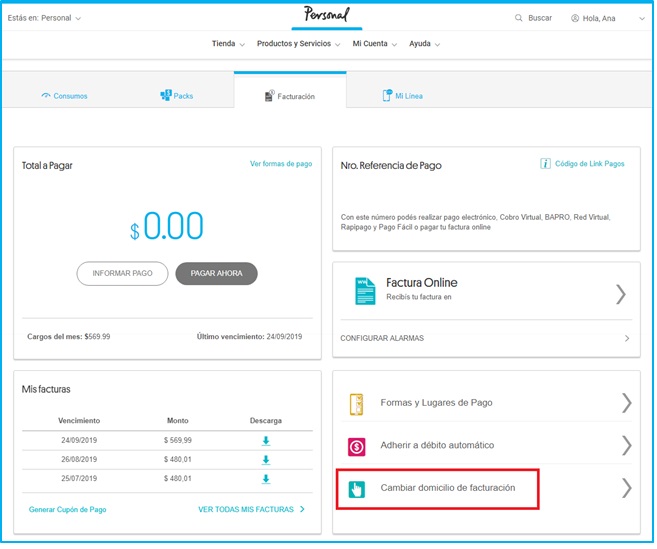The width and height of the screenshot is (657, 549).
Task: Click Cambiar domicilio de facturación text
Action: [x=450, y=489]
